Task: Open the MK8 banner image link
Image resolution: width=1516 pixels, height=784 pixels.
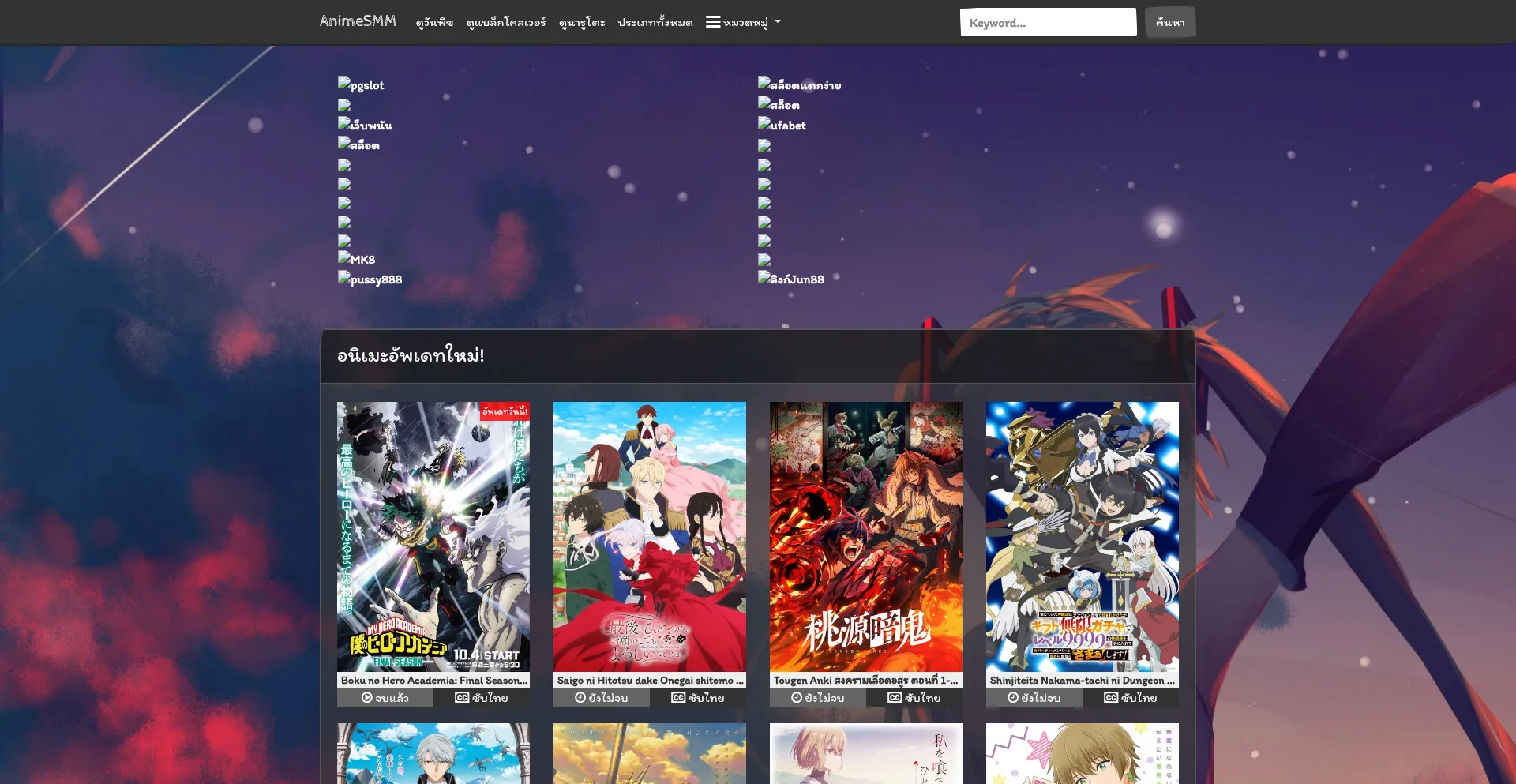Action: tap(357, 259)
